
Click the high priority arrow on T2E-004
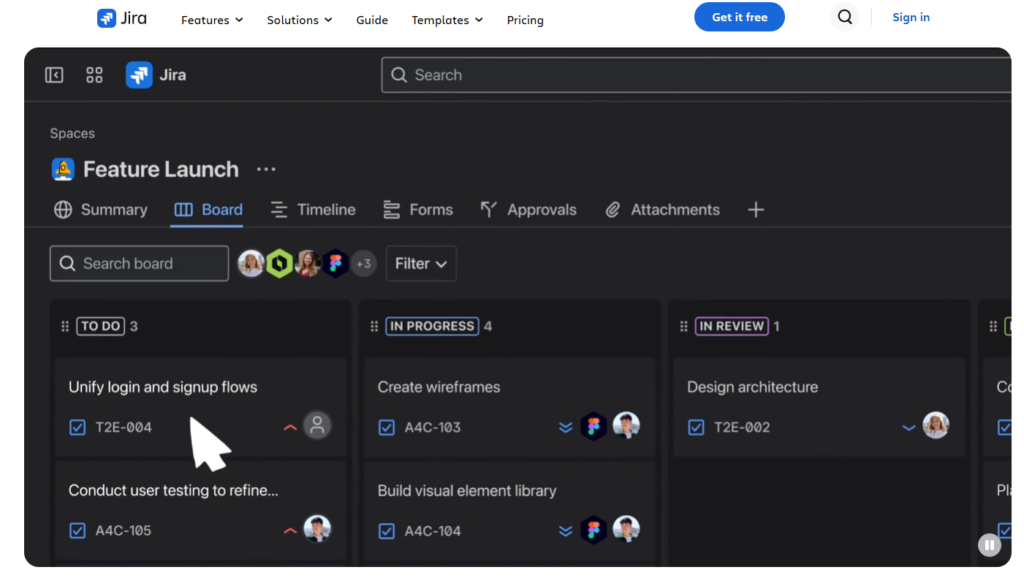pos(290,427)
